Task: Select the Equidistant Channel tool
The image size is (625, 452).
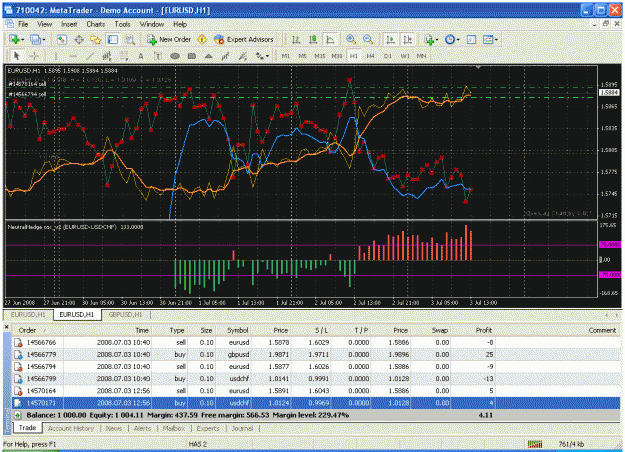Action: coord(107,56)
